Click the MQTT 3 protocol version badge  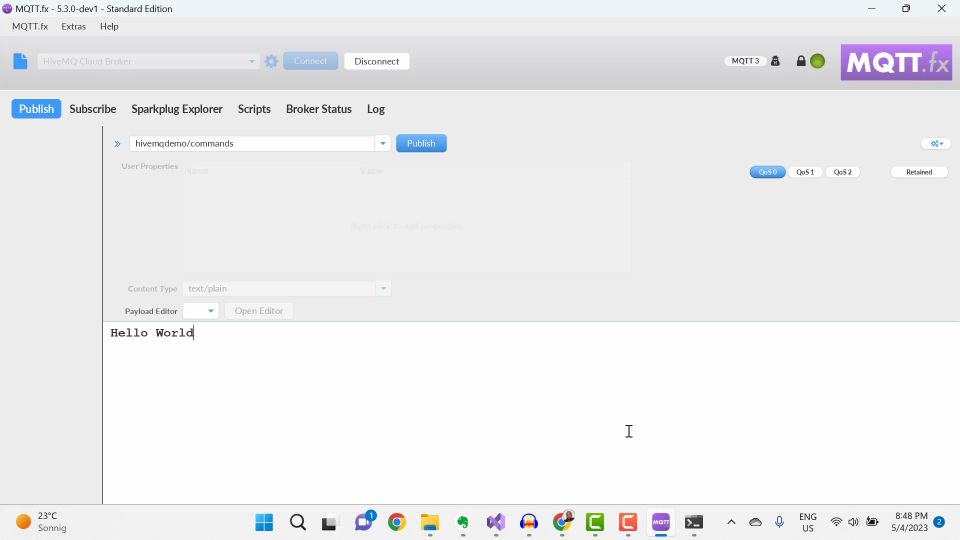tap(745, 61)
